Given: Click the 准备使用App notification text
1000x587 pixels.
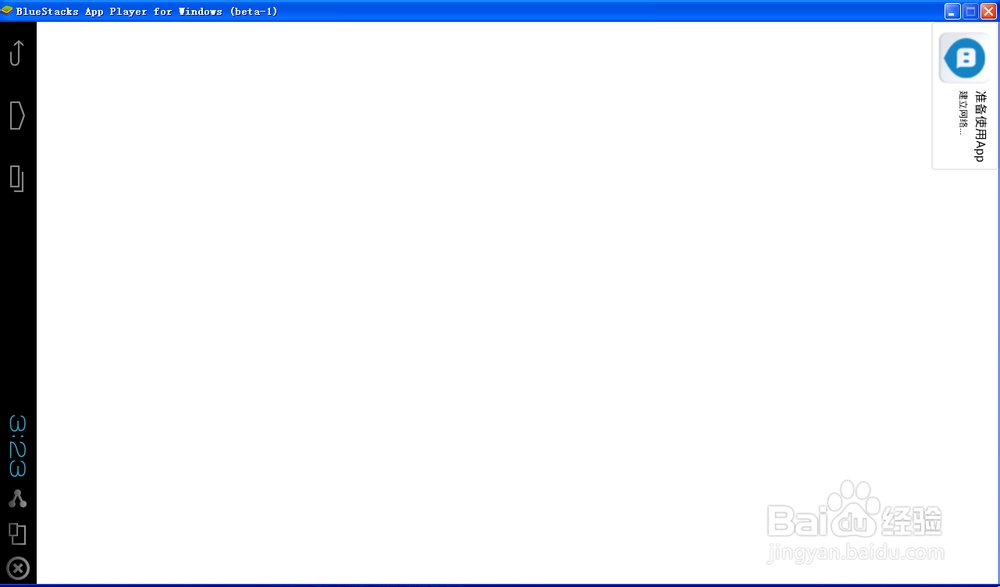Looking at the screenshot, I should click(980, 126).
